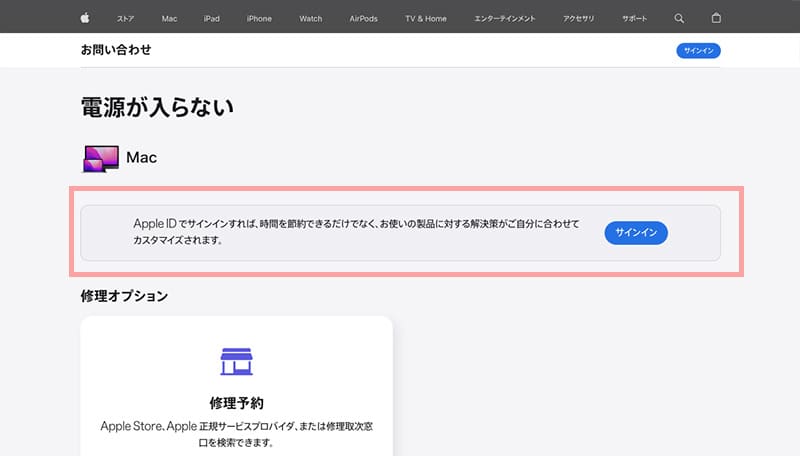Open the shopping bag icon
The width and height of the screenshot is (800, 456).
(x=716, y=18)
